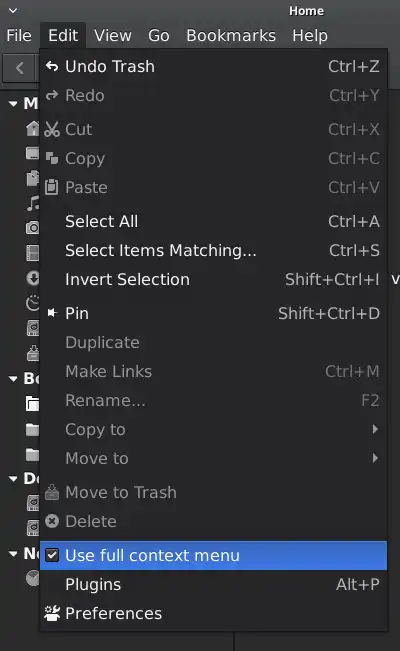Open the Home folder icon in sidebar

(x=32, y=128)
